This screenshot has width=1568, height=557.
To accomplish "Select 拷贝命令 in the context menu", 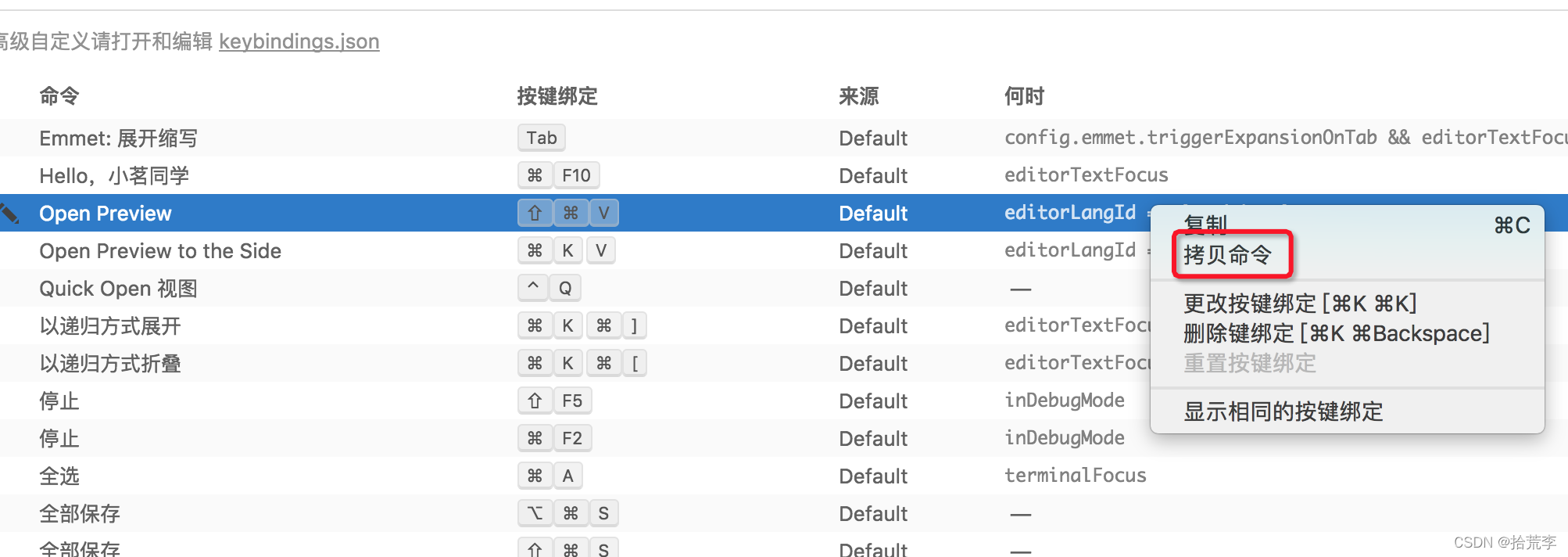I will [1228, 255].
